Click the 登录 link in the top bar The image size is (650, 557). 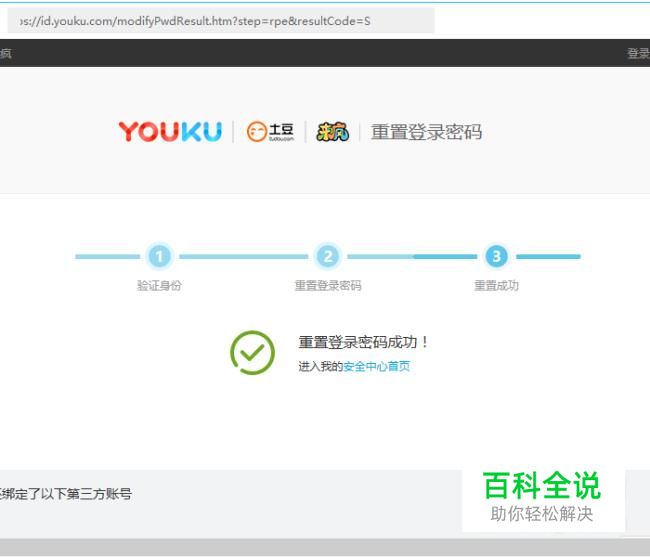638,53
